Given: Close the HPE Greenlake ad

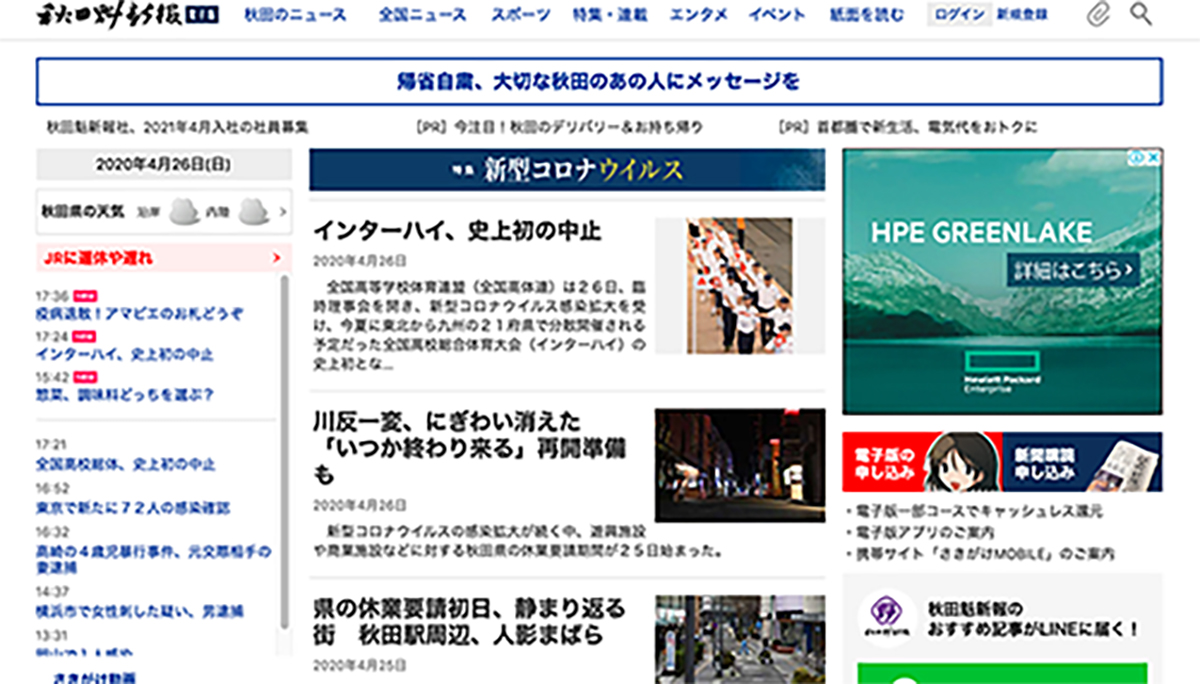Looking at the screenshot, I should 1154,158.
